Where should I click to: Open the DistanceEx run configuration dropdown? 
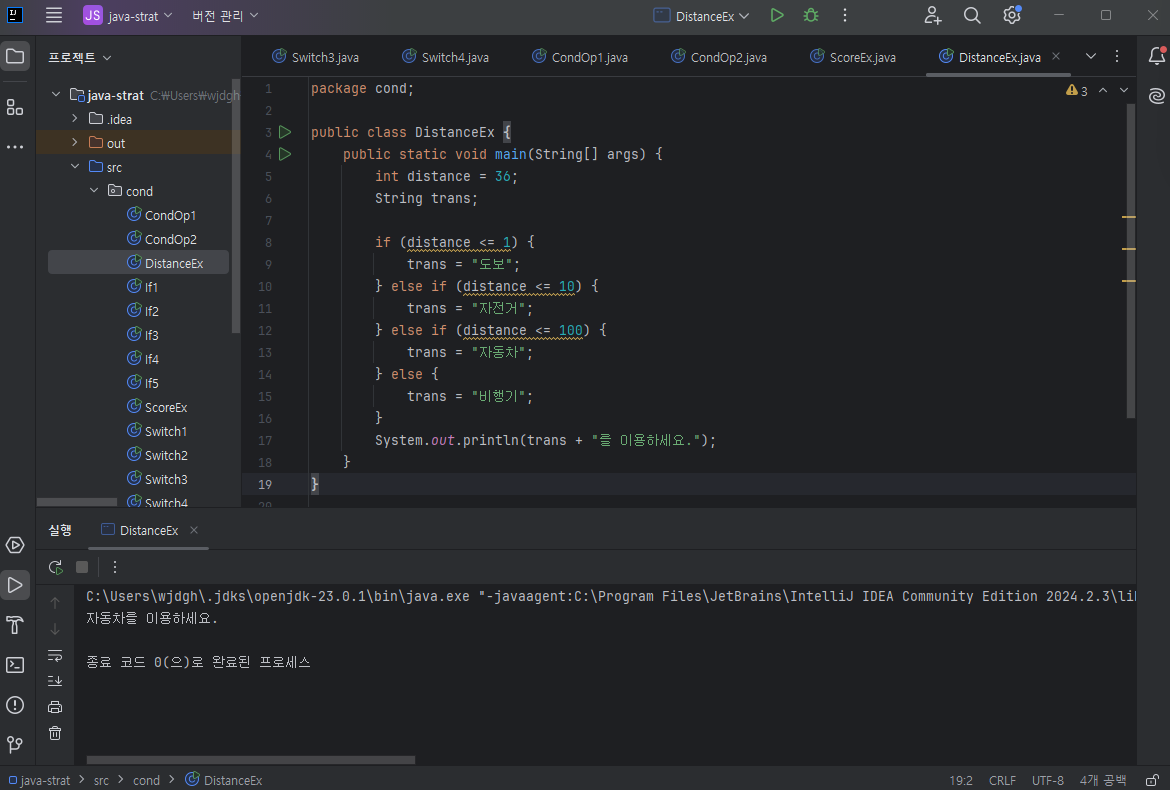click(x=701, y=16)
